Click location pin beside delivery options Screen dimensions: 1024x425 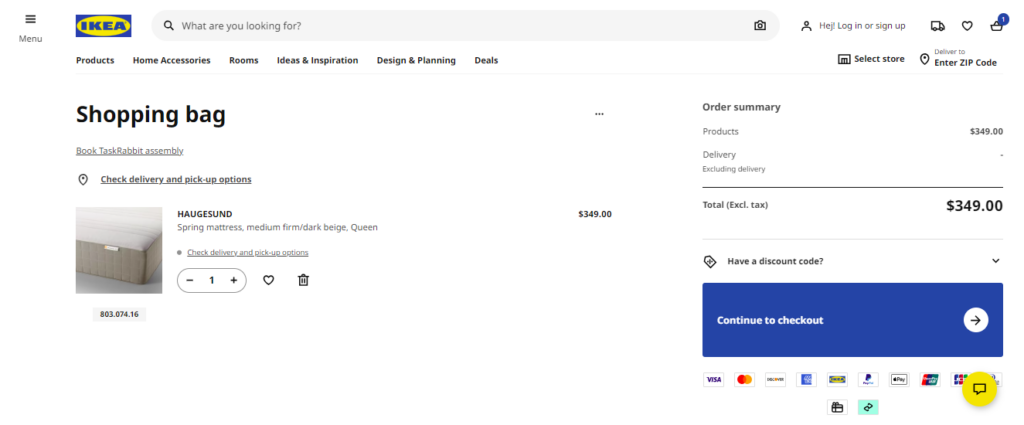point(83,180)
